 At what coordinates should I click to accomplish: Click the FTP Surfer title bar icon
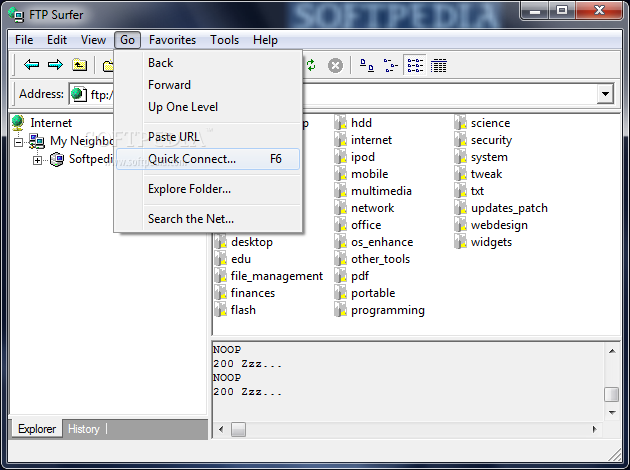point(16,14)
